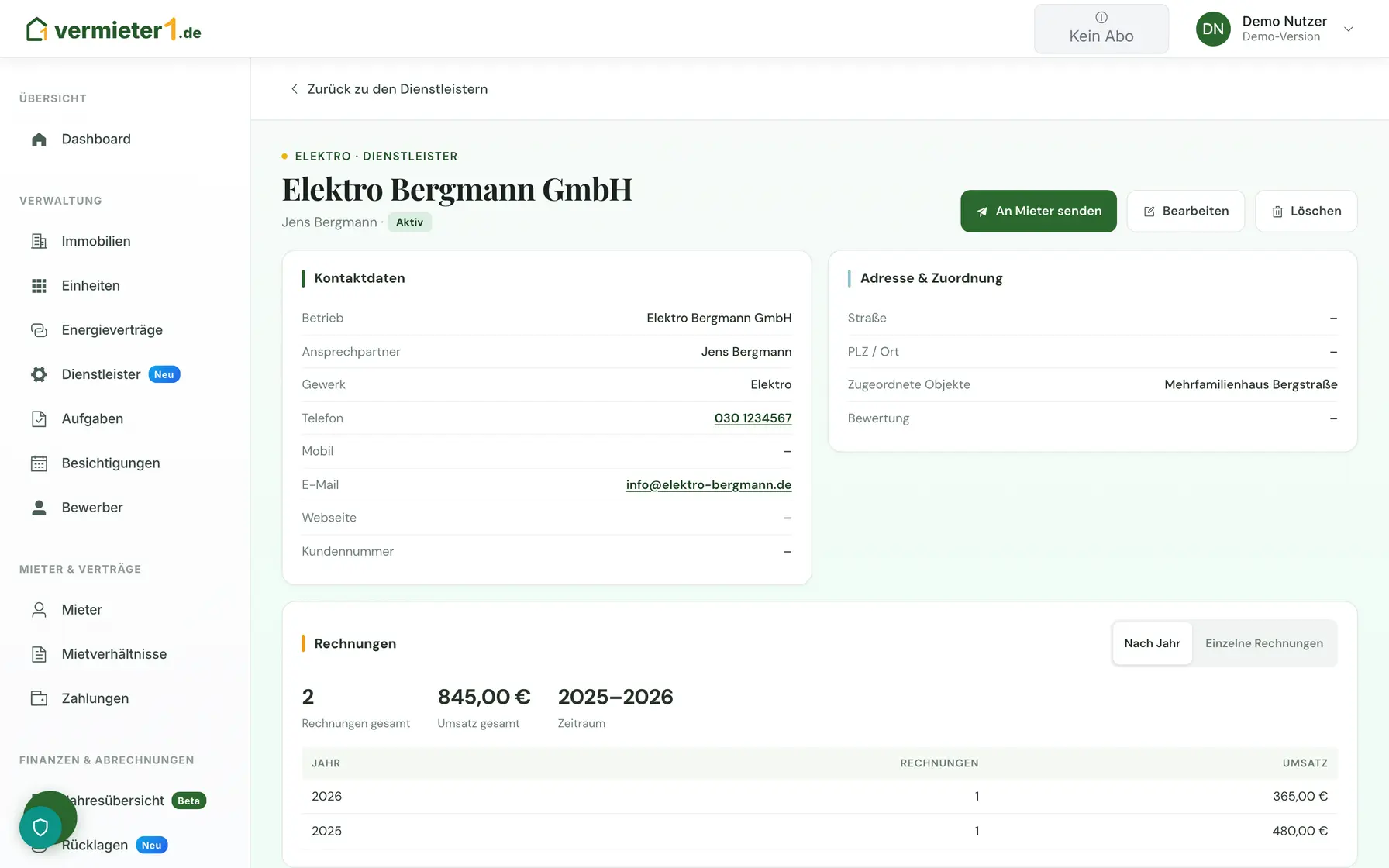Click email info@elektro-bergmann.de

708,485
